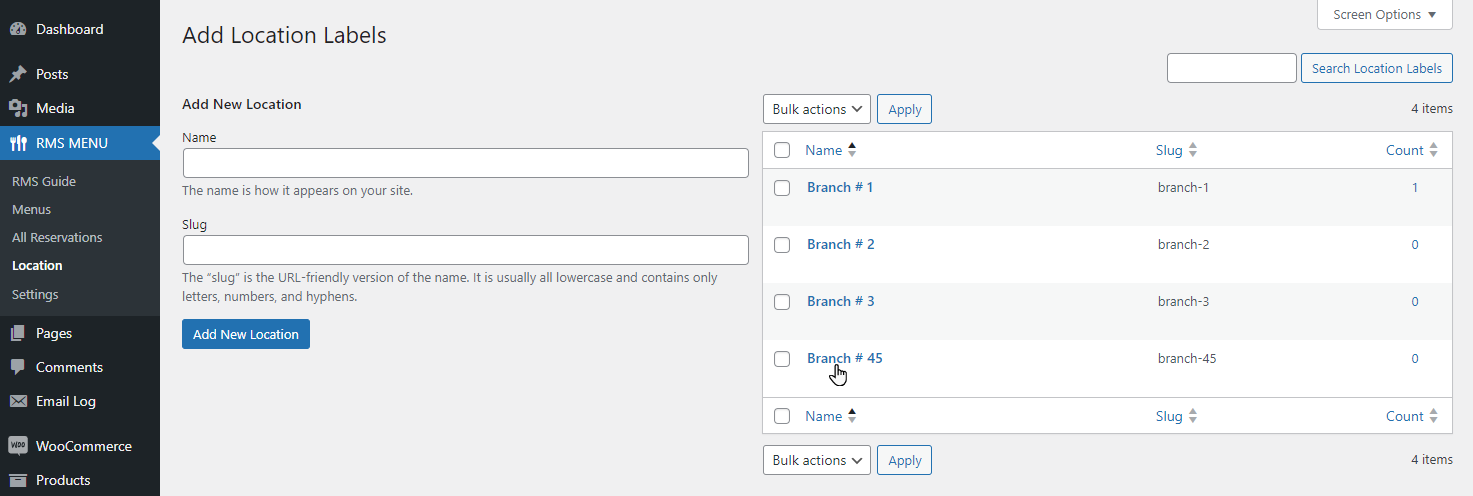Click the Add New Location button

click(246, 334)
